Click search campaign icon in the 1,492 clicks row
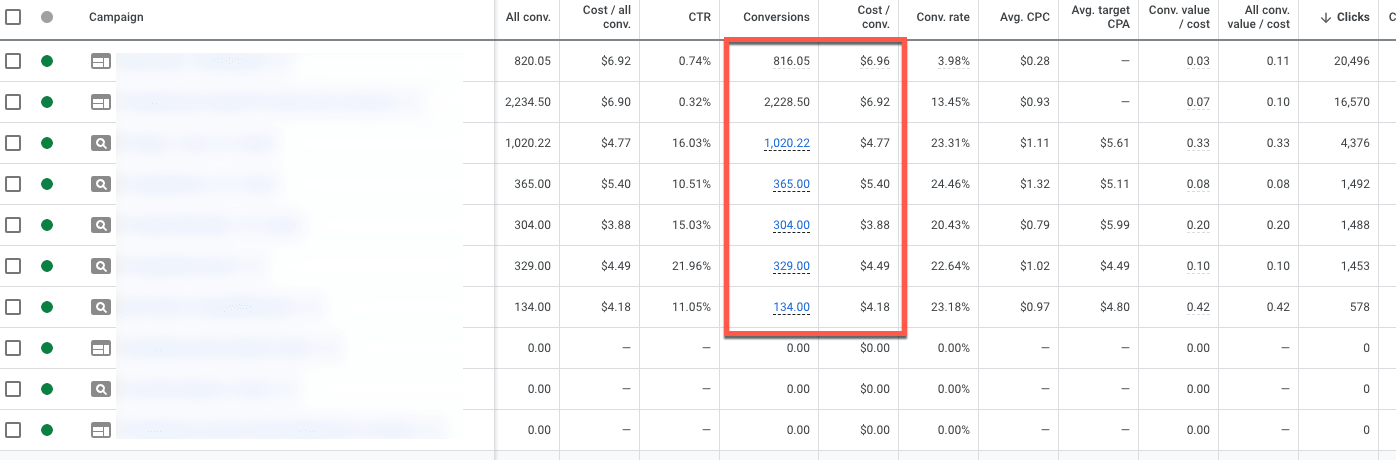The width and height of the screenshot is (1396, 460). click(100, 184)
